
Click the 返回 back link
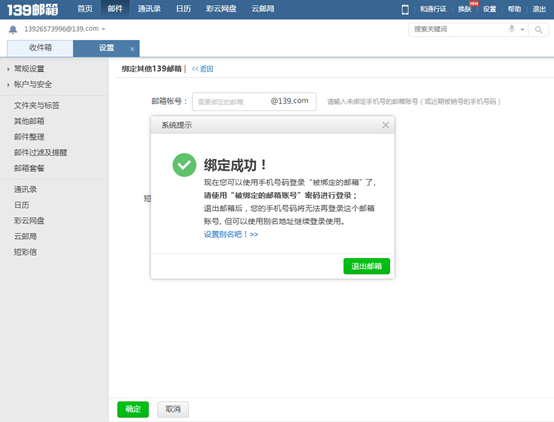pyautogui.click(x=202, y=69)
